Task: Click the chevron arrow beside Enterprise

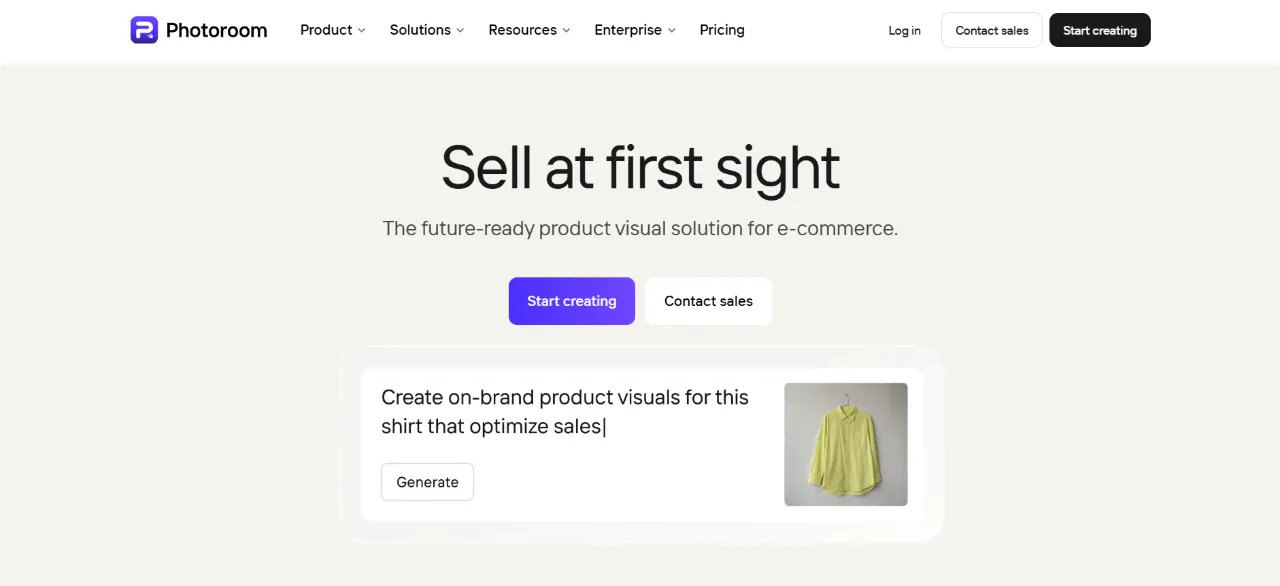Action: click(672, 31)
